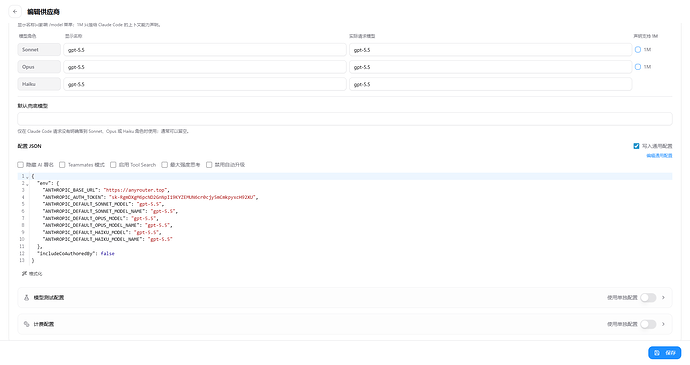
Task: Click the 保存 button
Action: (664, 353)
